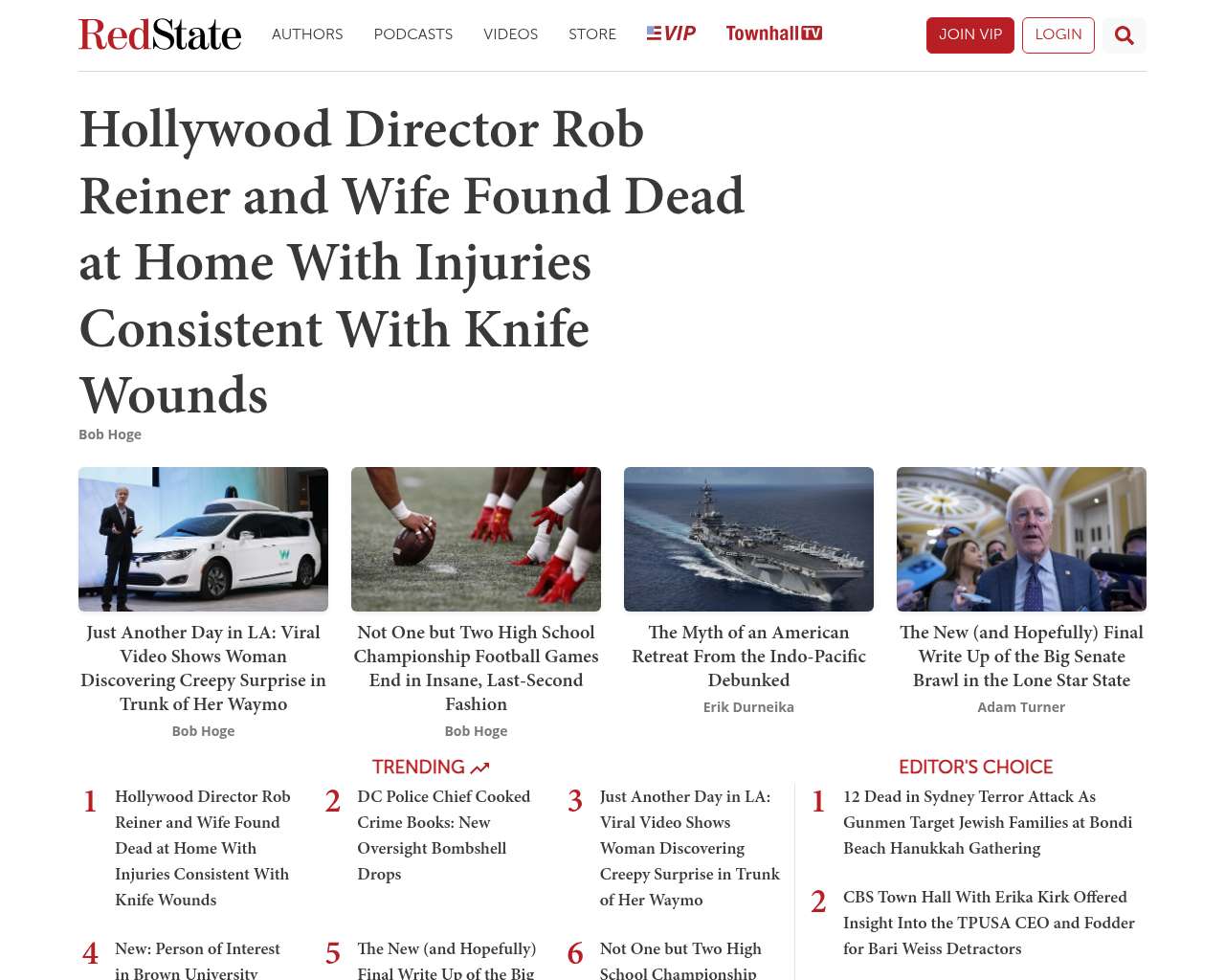The image size is (1225, 980).
Task: Click the trending arrow icon
Action: [x=479, y=768]
